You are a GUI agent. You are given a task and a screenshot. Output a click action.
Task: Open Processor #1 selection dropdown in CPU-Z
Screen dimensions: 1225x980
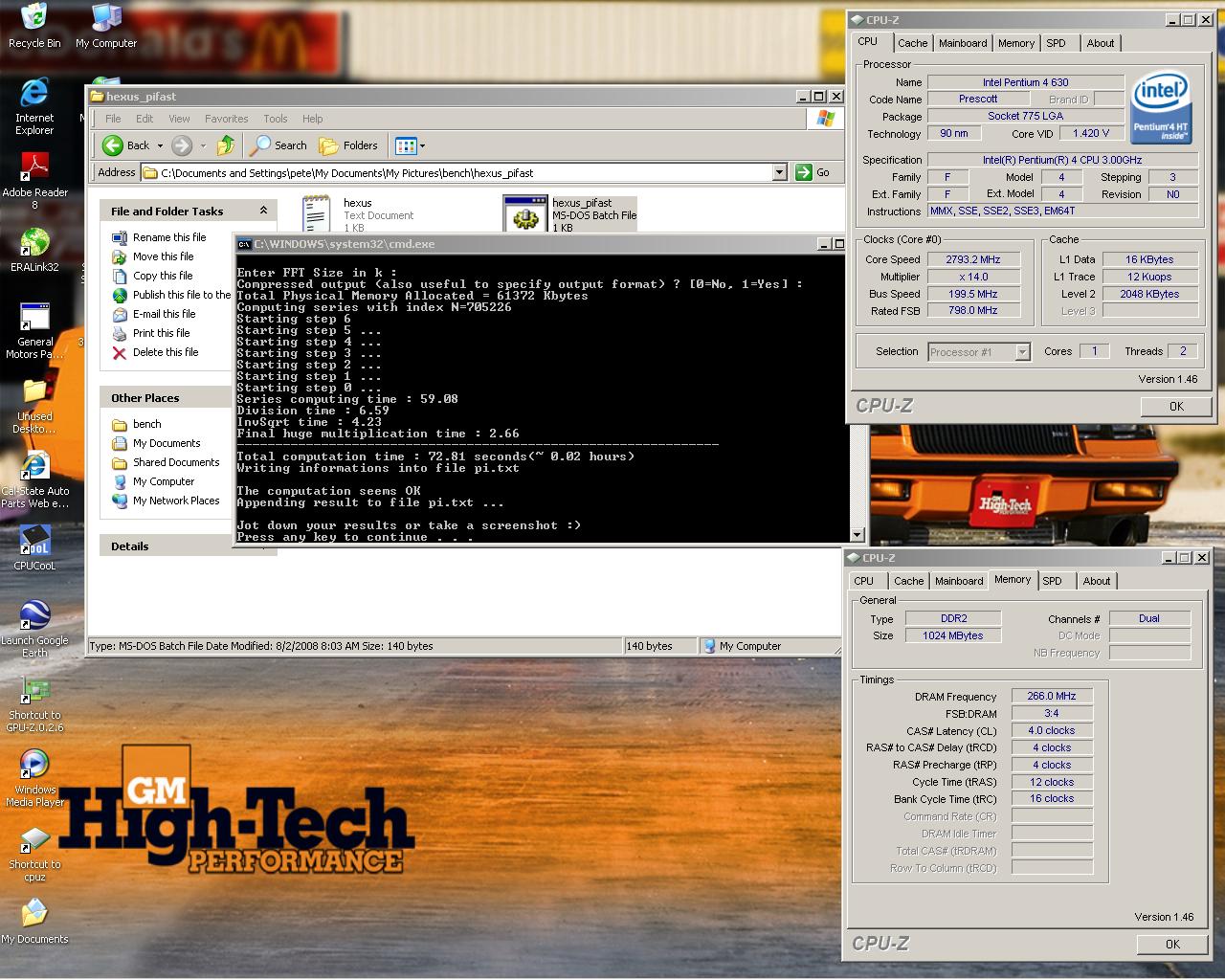click(x=1022, y=352)
